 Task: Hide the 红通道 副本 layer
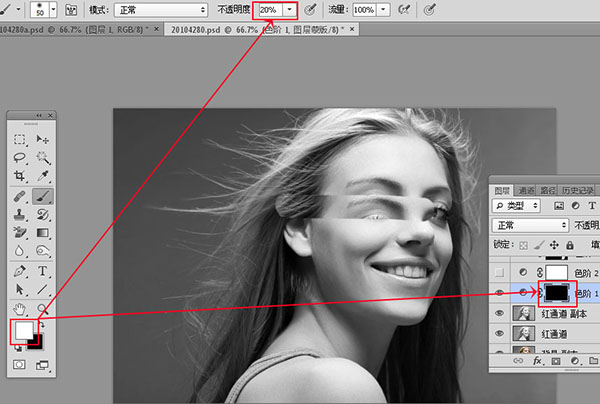499,314
